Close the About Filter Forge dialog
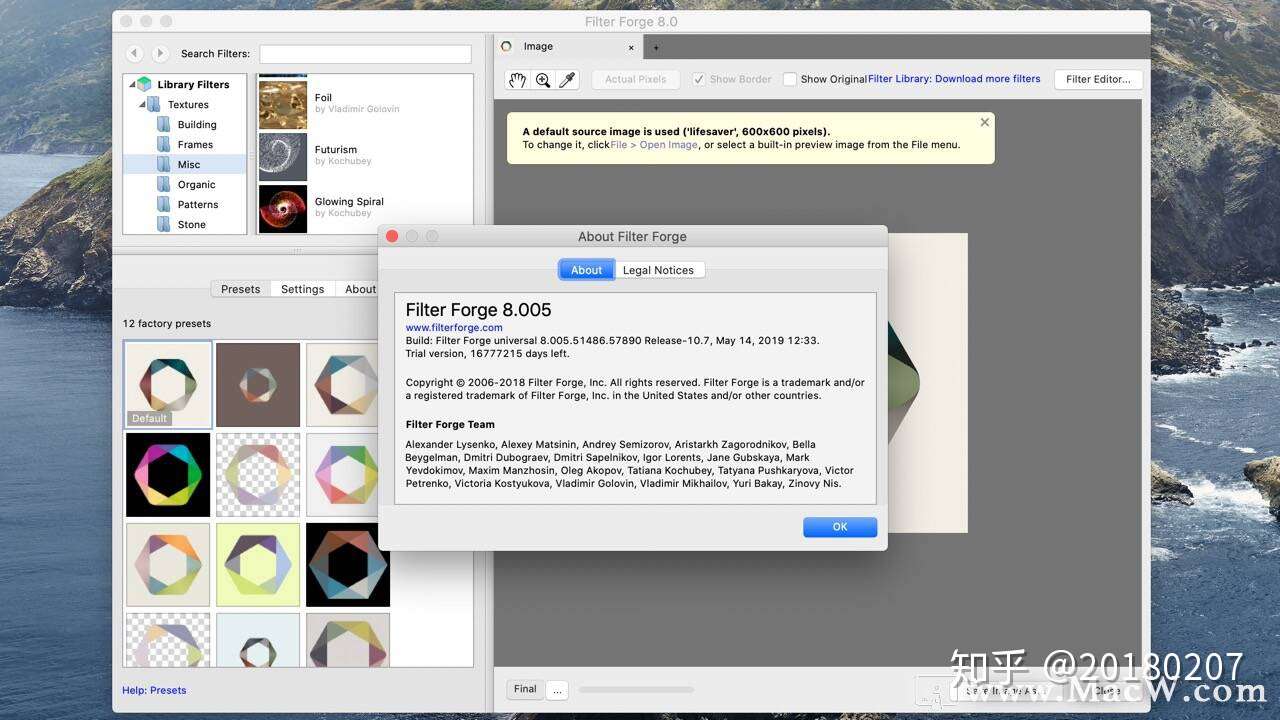Image resolution: width=1280 pixels, height=720 pixels. 392,236
